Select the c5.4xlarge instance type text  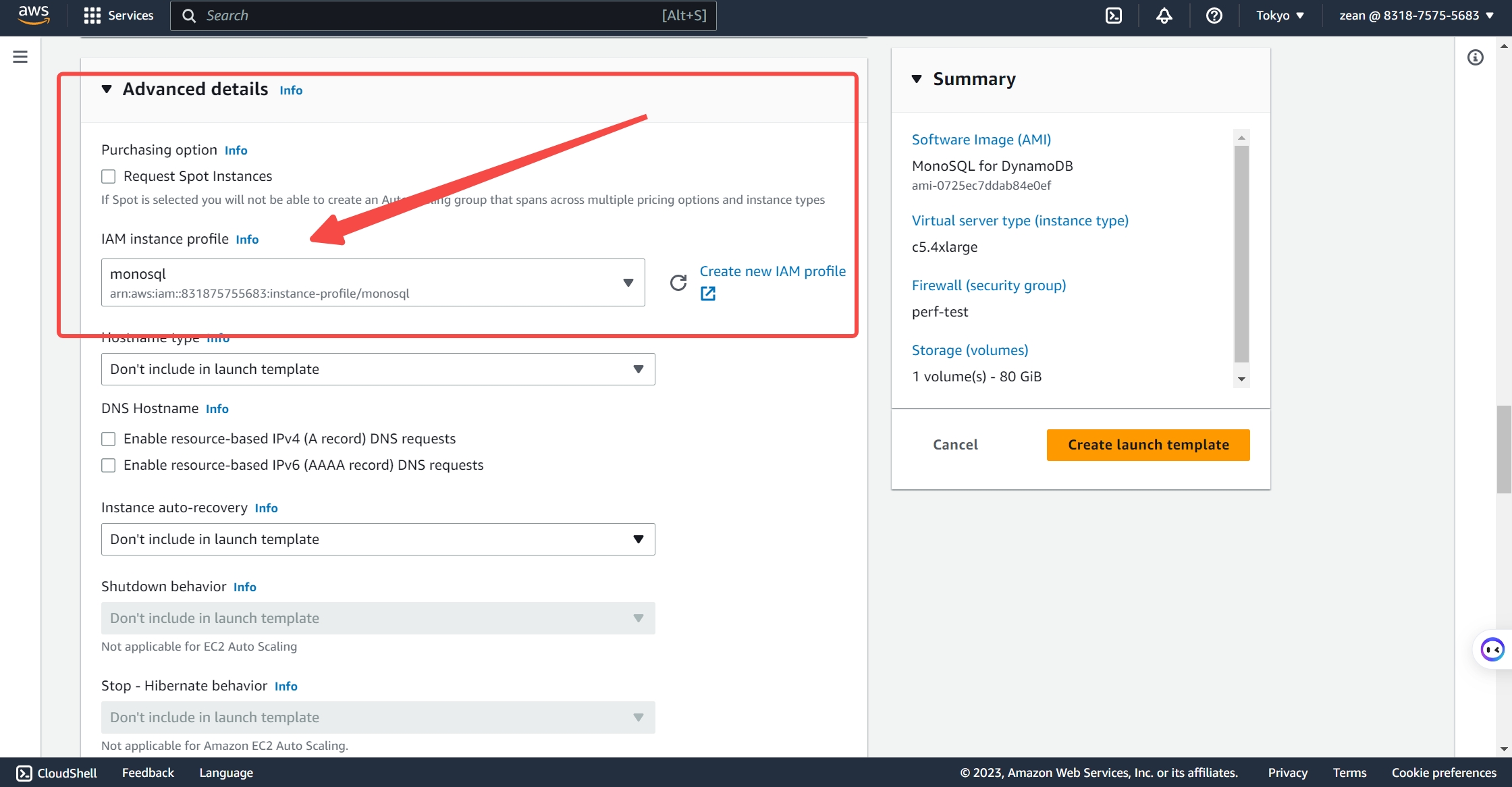click(944, 247)
